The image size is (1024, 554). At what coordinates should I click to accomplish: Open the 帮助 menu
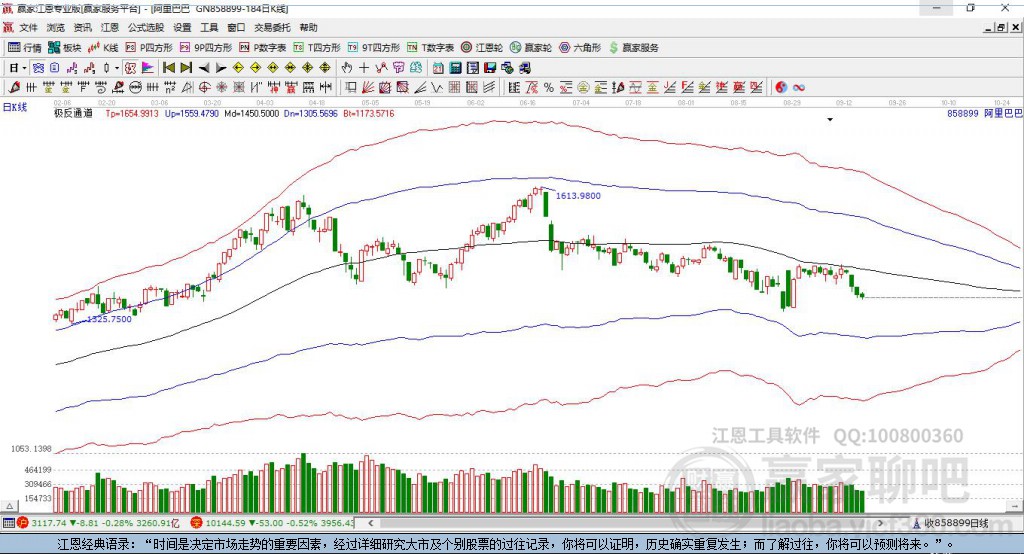pos(308,27)
